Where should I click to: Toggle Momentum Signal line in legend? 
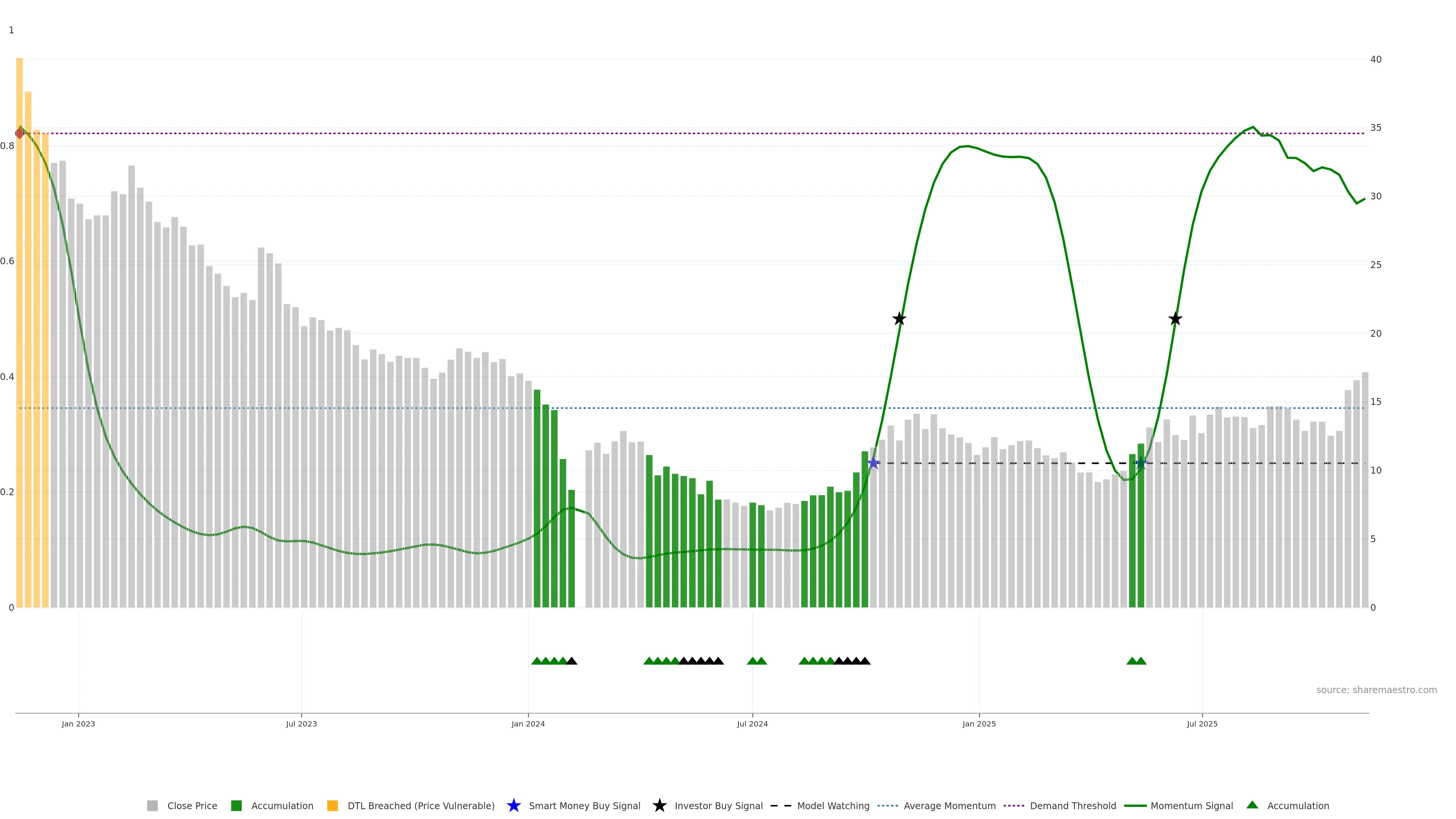pos(1191,805)
